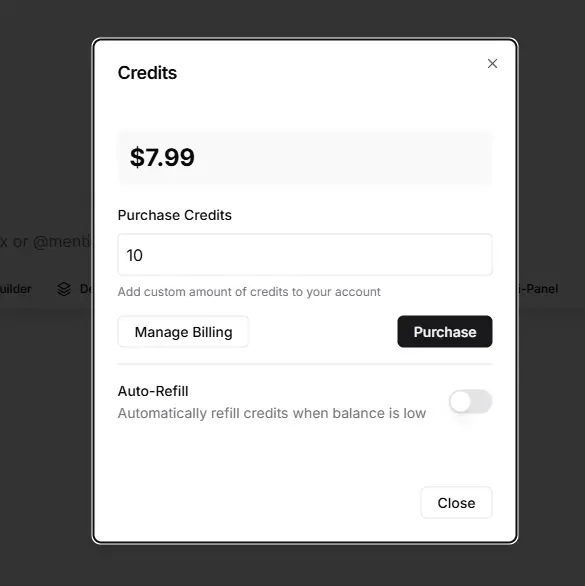Enable the Auto-Refill switch
This screenshot has width=585, height=586.
(471, 402)
